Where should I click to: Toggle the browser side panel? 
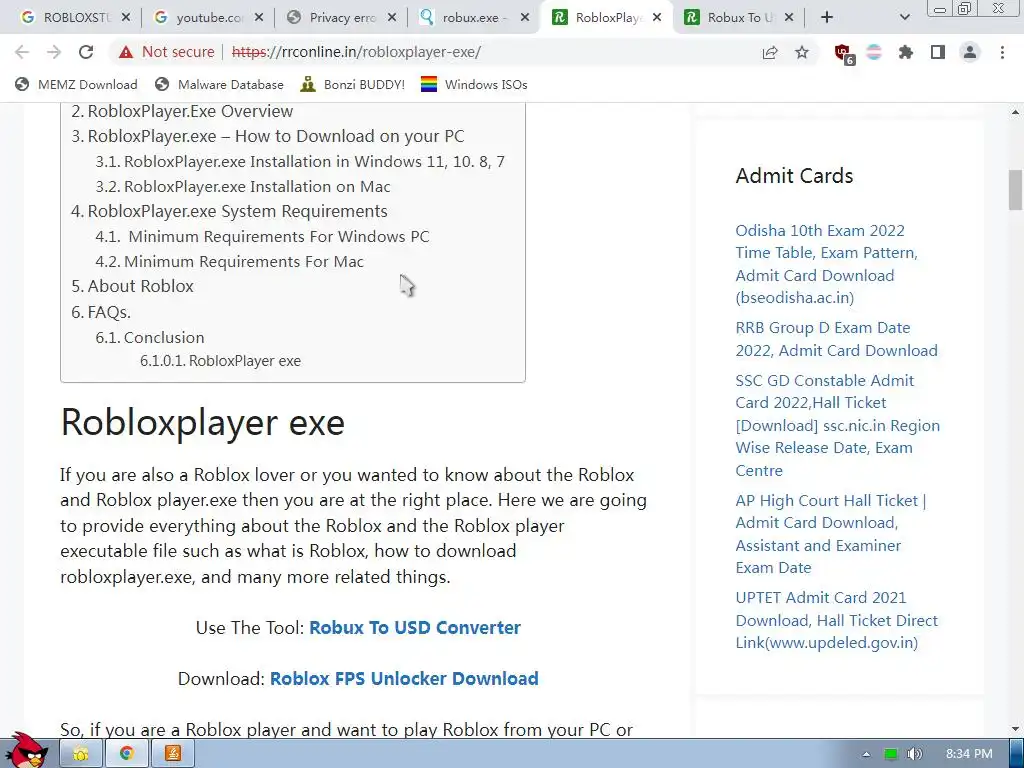pyautogui.click(x=938, y=52)
